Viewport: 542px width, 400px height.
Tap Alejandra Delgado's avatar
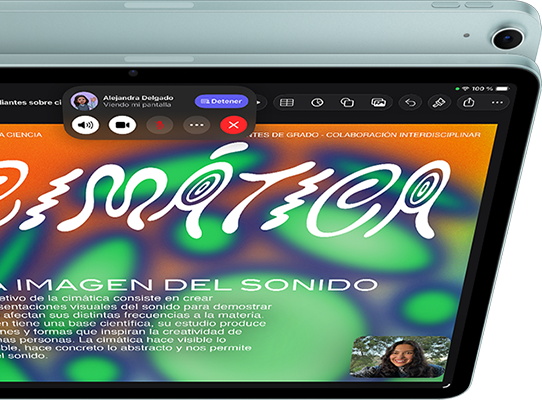84,101
